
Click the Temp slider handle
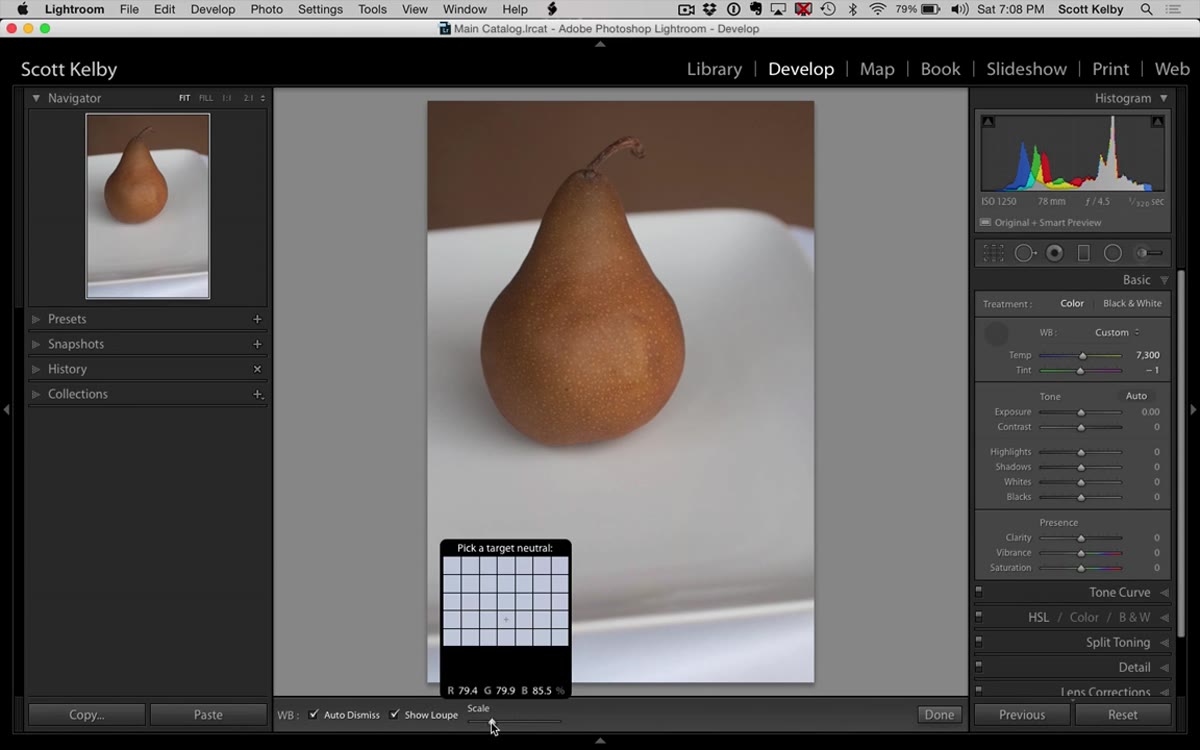tap(1082, 356)
